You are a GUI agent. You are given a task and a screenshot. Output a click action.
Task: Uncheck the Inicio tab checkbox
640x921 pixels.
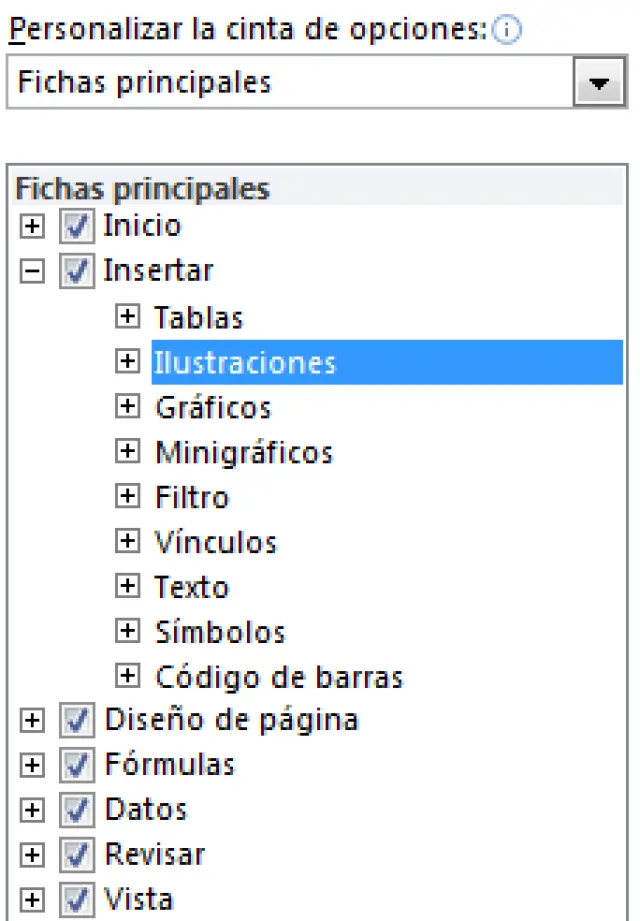[x=77, y=227]
